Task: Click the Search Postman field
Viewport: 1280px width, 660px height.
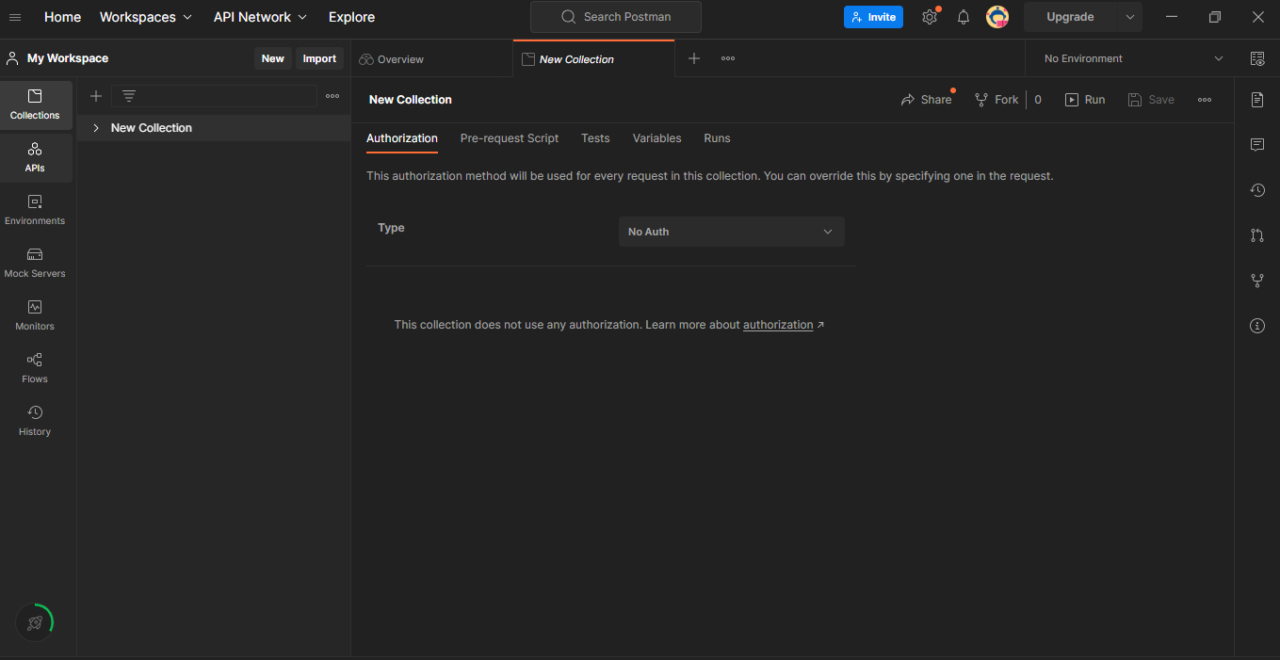Action: (614, 17)
